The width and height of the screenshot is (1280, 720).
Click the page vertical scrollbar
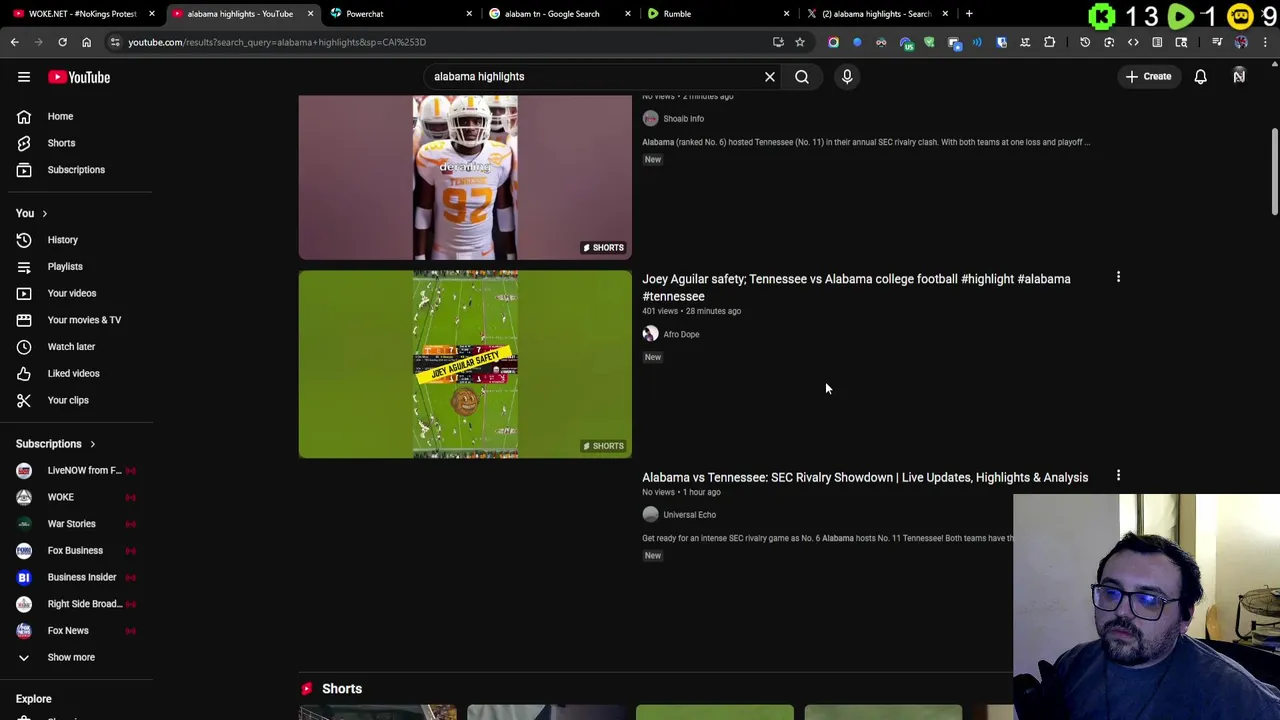(1274, 171)
